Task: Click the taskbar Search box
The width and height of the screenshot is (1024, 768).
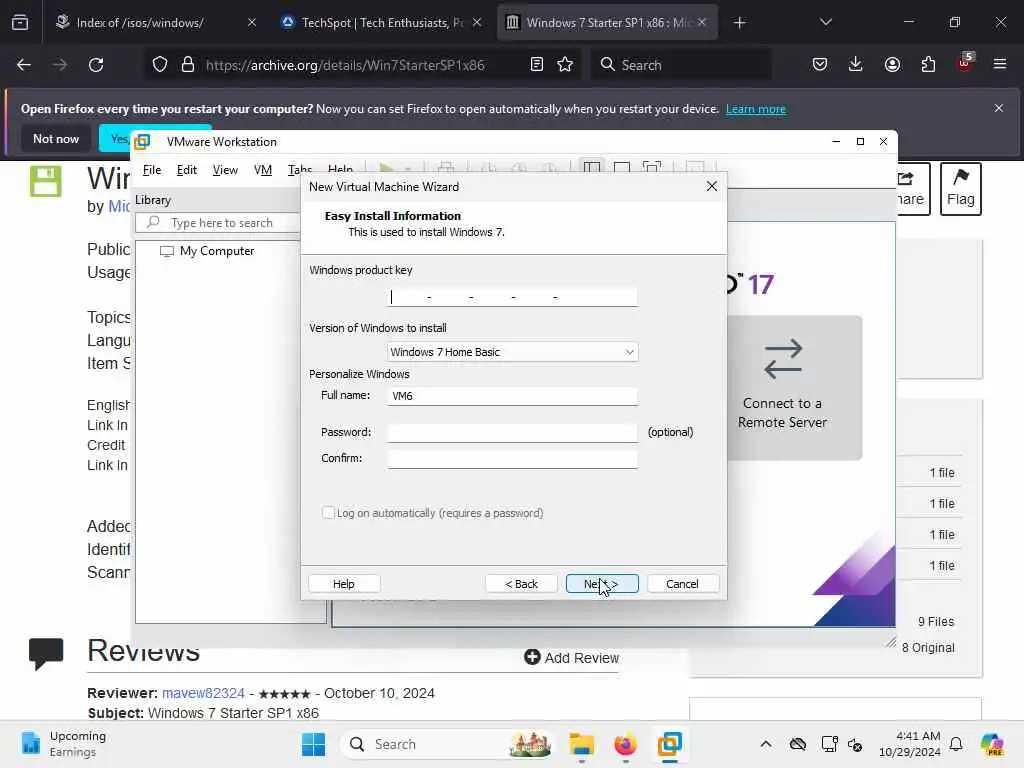Action: click(446, 744)
